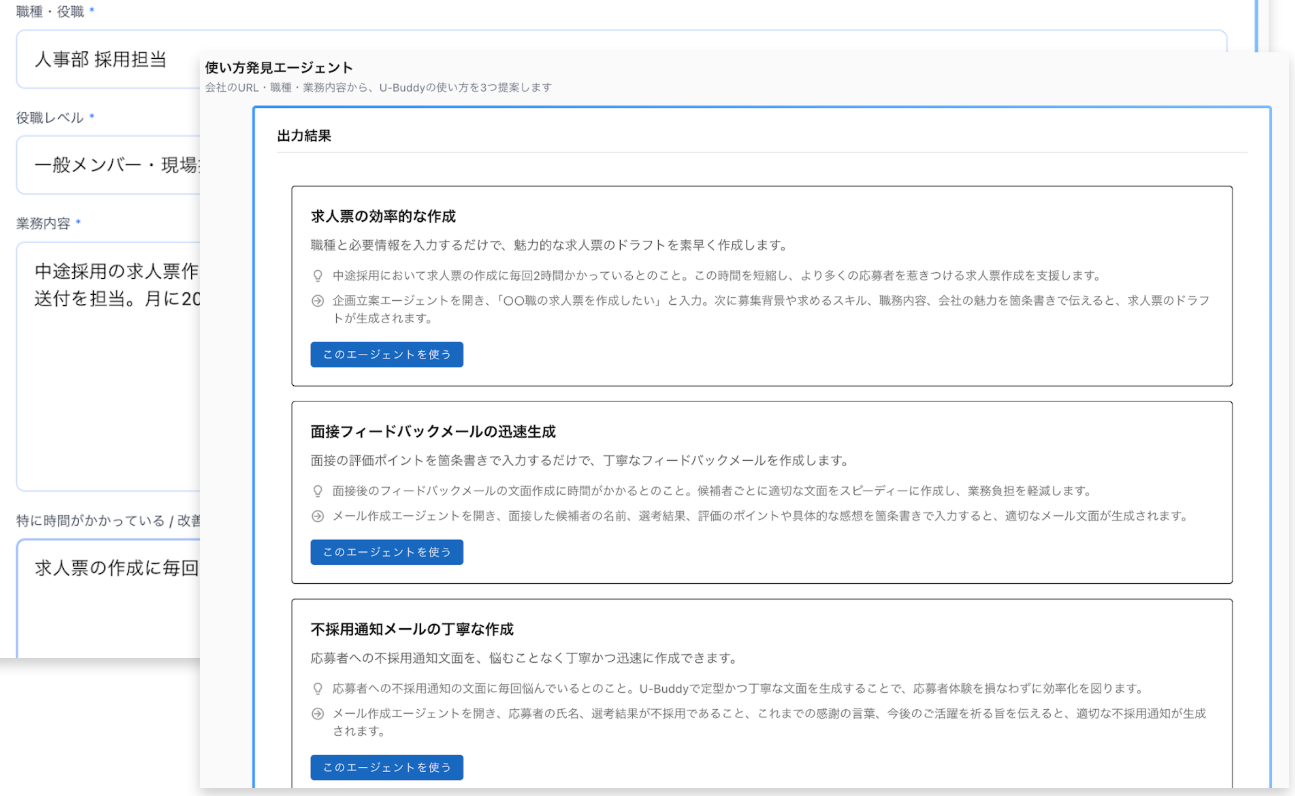Click the text starting メール作成エージェントを開き、面接した候補者

coord(760,516)
